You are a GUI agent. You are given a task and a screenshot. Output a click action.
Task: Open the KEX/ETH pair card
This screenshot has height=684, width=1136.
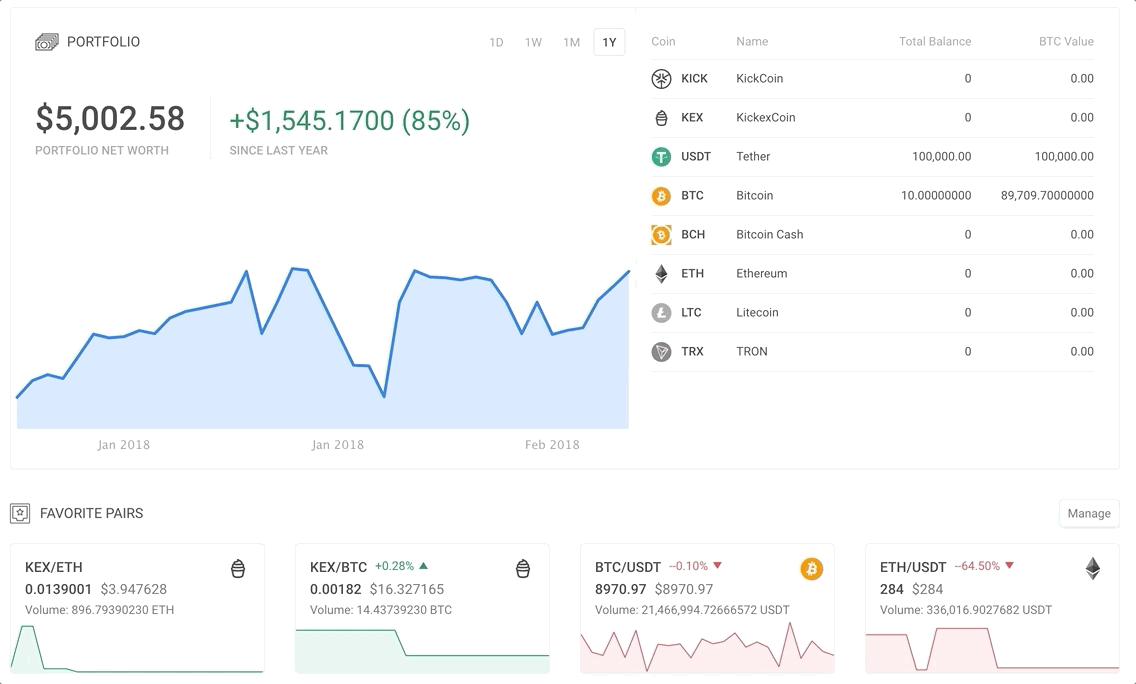coord(137,609)
